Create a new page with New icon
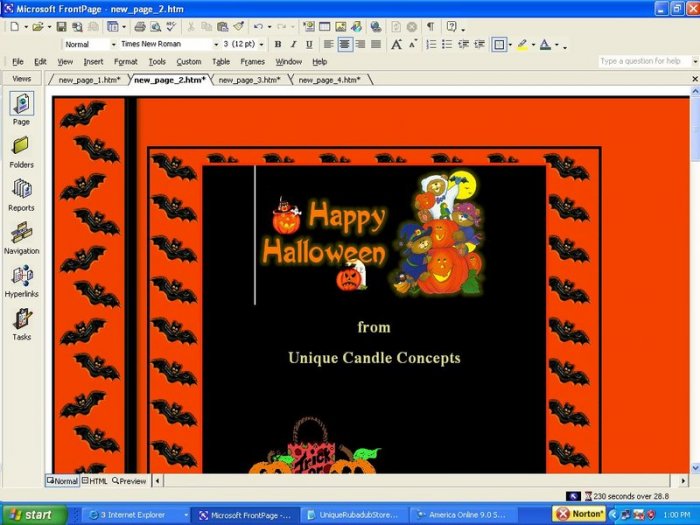 pos(15,27)
